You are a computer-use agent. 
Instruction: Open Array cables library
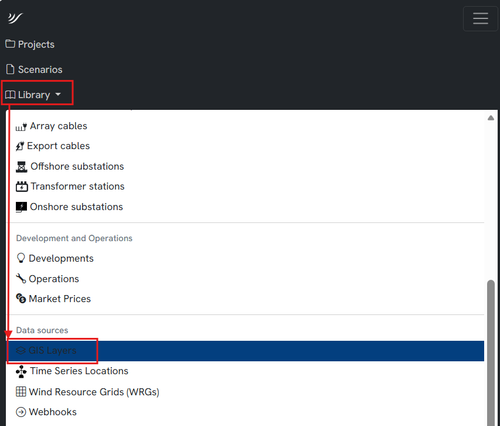click(x=58, y=126)
